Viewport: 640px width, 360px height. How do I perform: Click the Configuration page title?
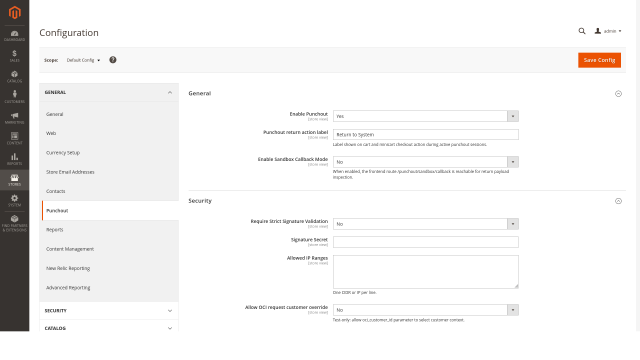click(x=69, y=33)
